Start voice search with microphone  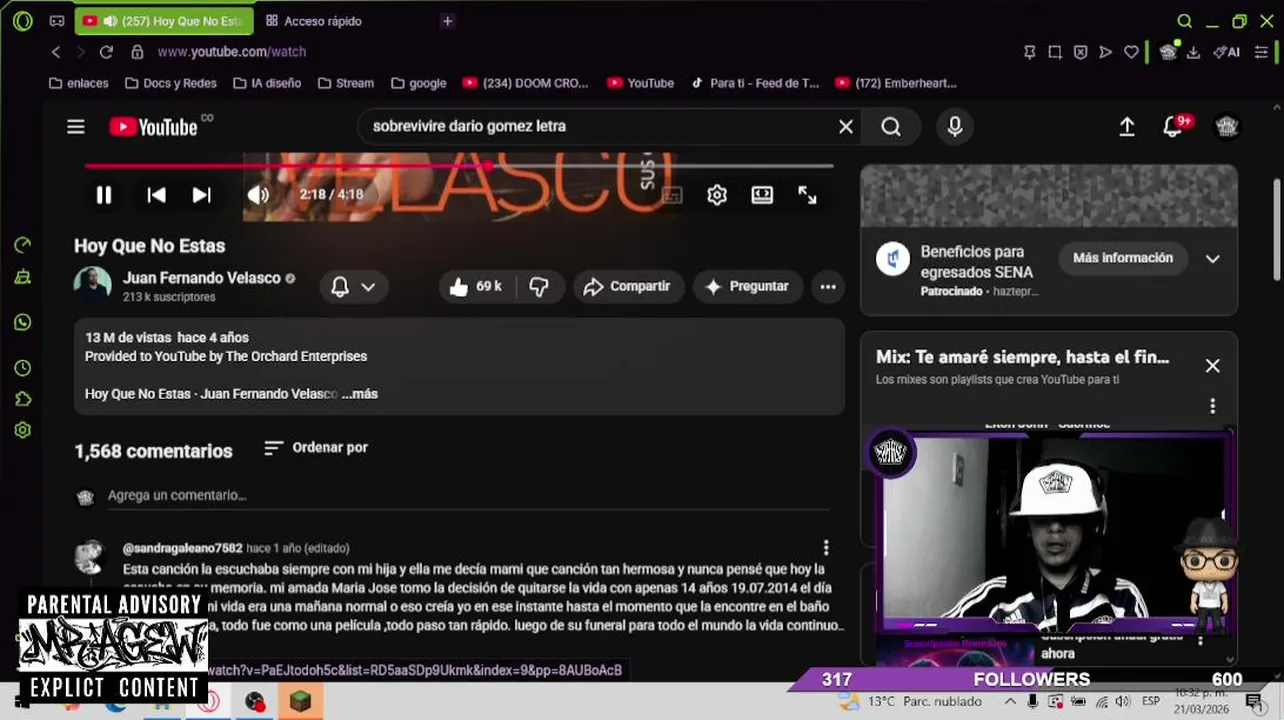[955, 126]
